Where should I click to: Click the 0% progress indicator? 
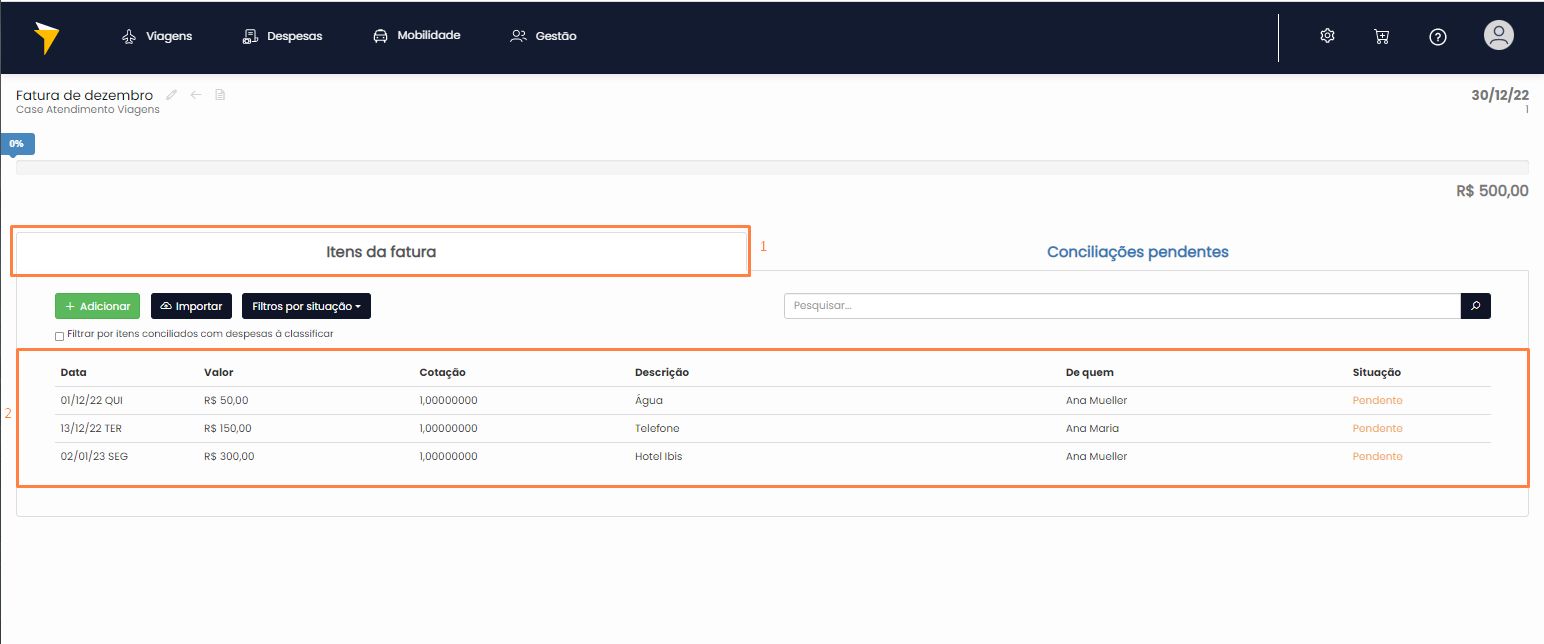(17, 144)
